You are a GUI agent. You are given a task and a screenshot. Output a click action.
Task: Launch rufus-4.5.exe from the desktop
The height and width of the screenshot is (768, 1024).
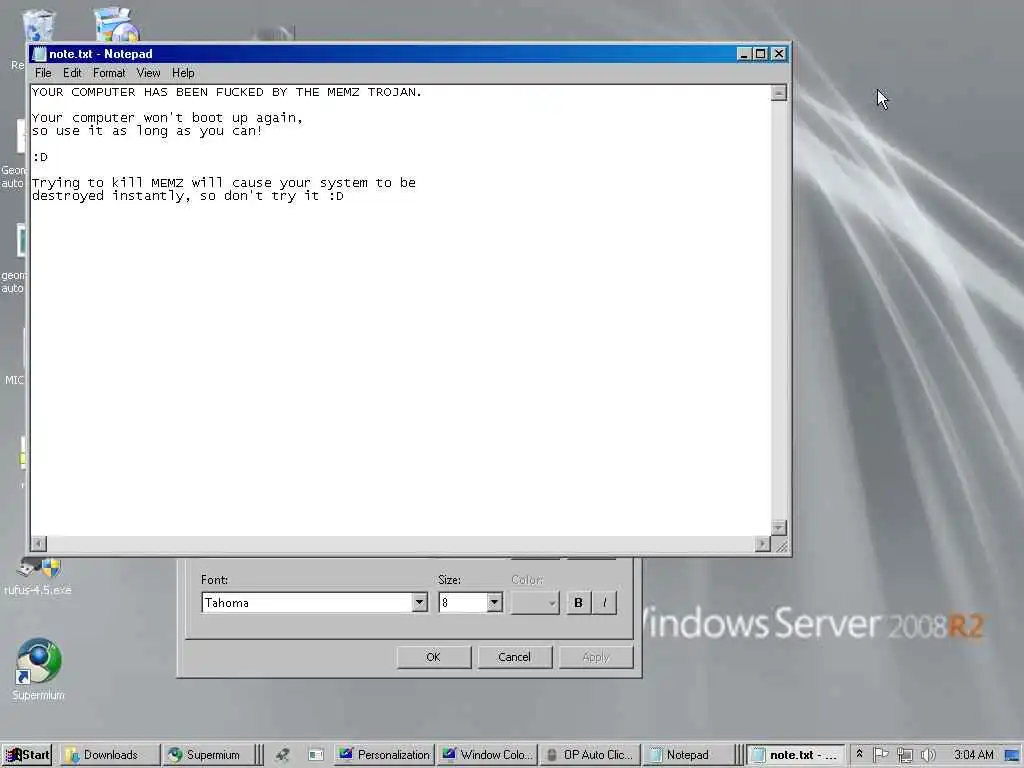pos(38,577)
